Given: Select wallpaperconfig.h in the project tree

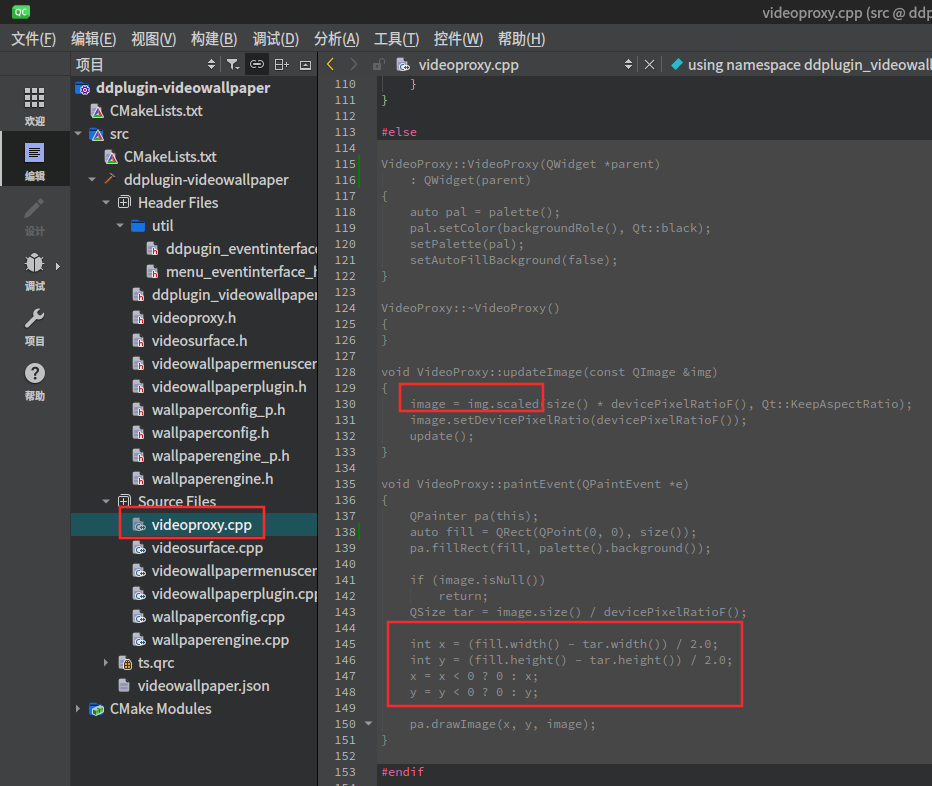Looking at the screenshot, I should click(210, 433).
